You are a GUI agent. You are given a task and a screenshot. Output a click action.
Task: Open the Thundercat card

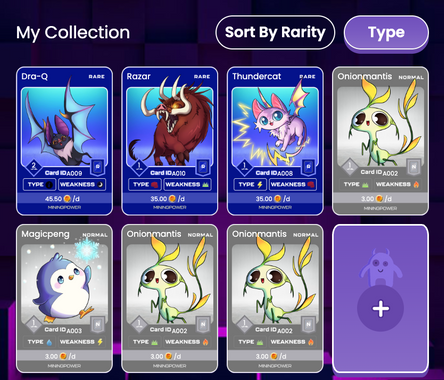(x=275, y=141)
